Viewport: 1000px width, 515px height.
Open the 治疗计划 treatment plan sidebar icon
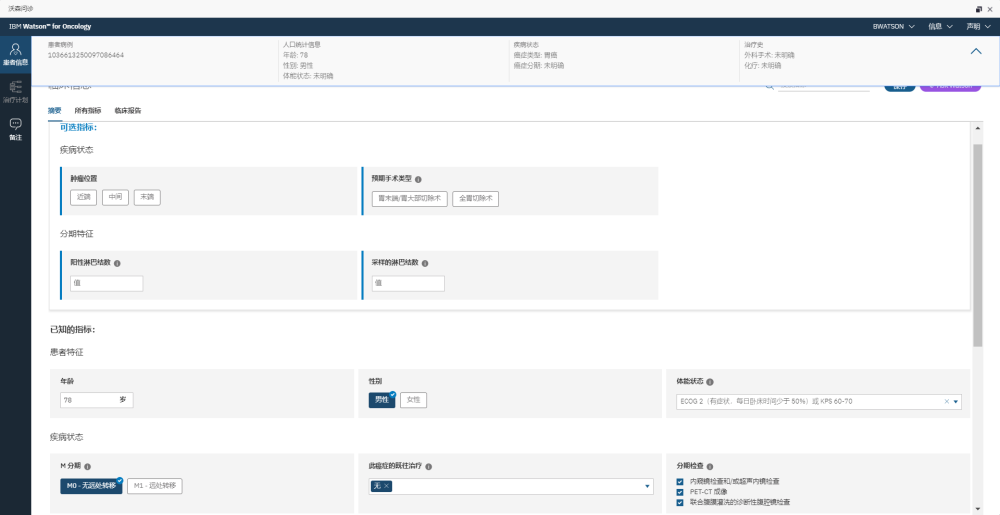(x=15, y=92)
